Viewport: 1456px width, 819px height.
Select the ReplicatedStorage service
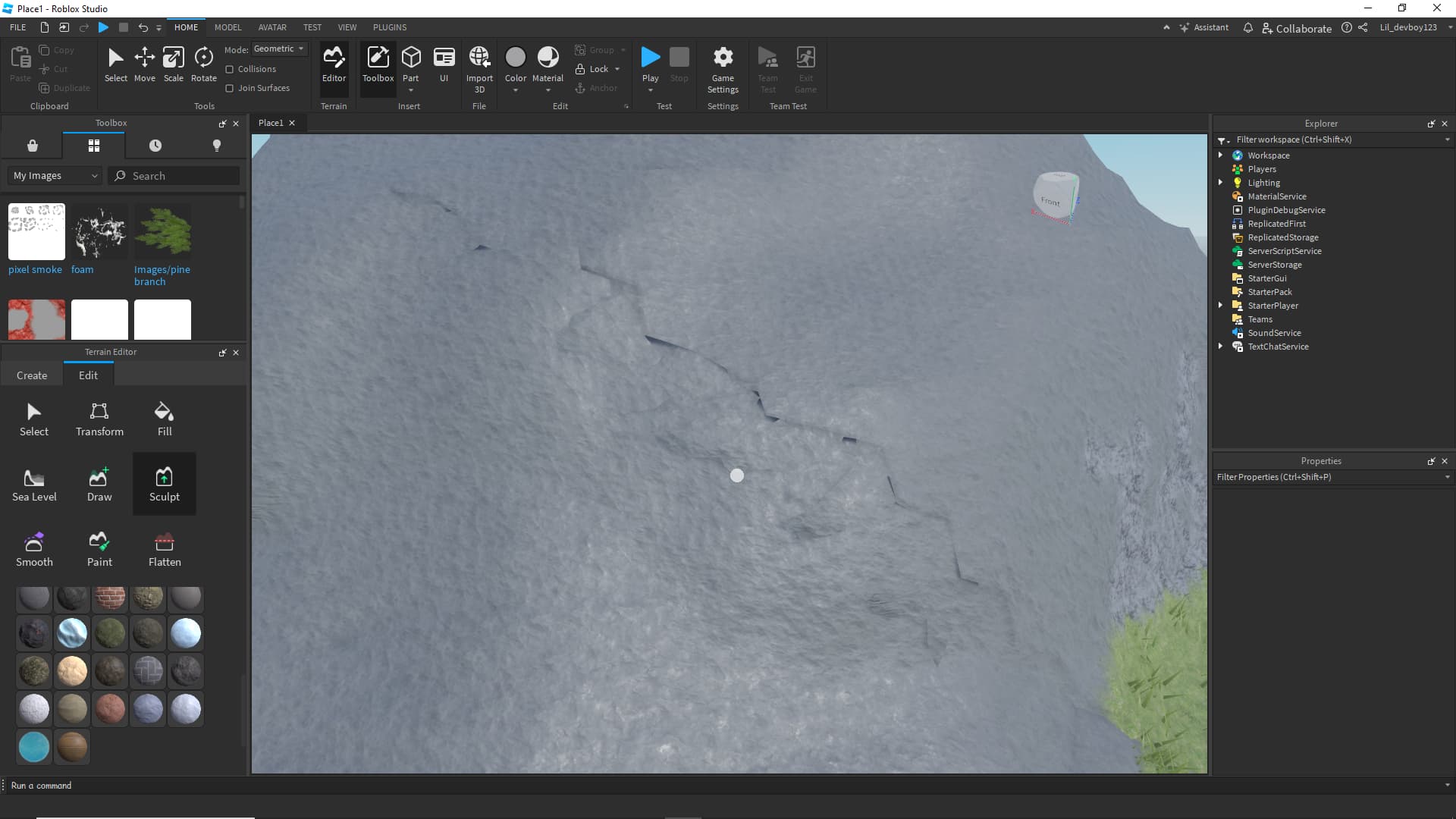(x=1282, y=237)
